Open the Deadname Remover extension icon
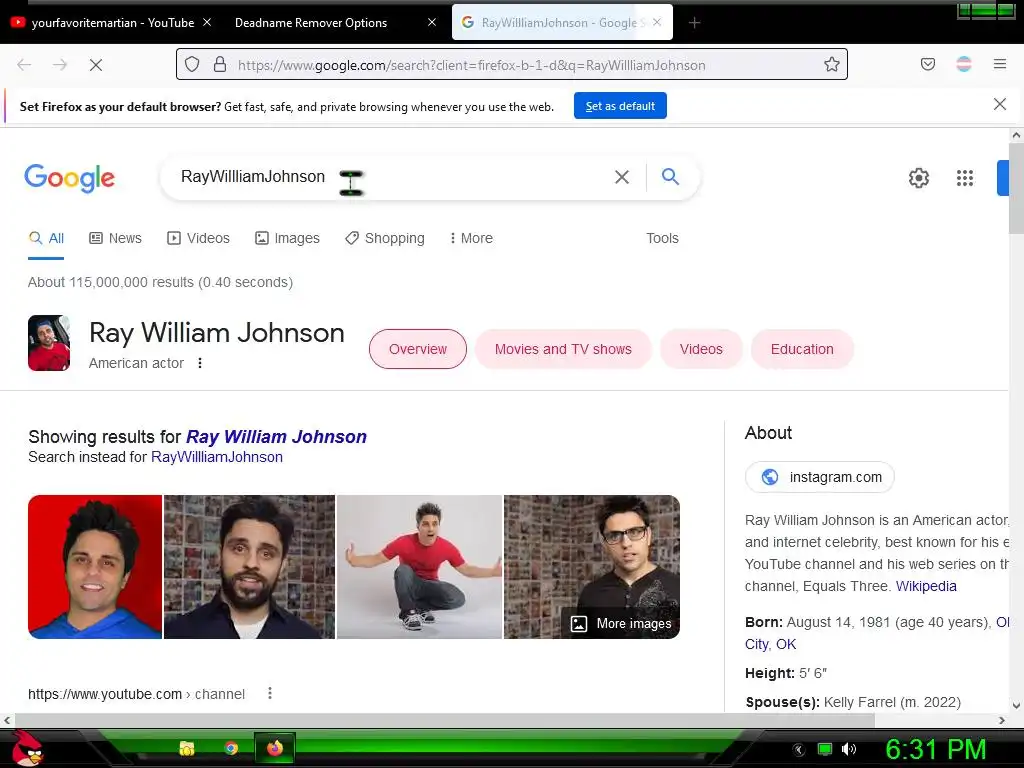This screenshot has width=1024, height=768. [964, 64]
